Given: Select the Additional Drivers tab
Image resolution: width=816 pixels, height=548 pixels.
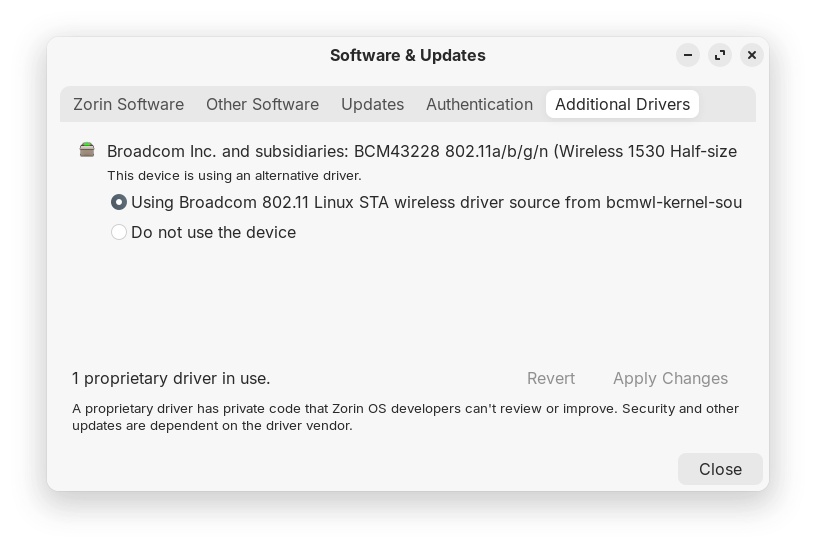Looking at the screenshot, I should point(622,104).
